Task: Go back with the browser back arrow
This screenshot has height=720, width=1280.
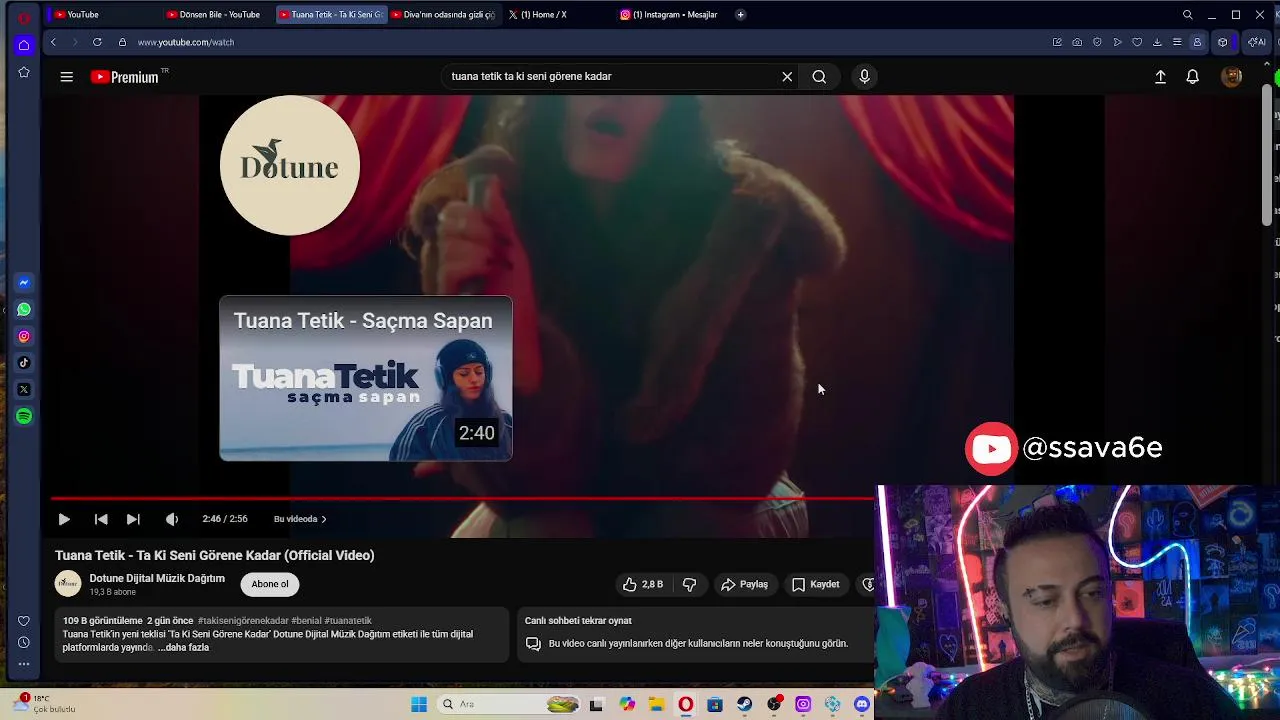Action: 53,42
